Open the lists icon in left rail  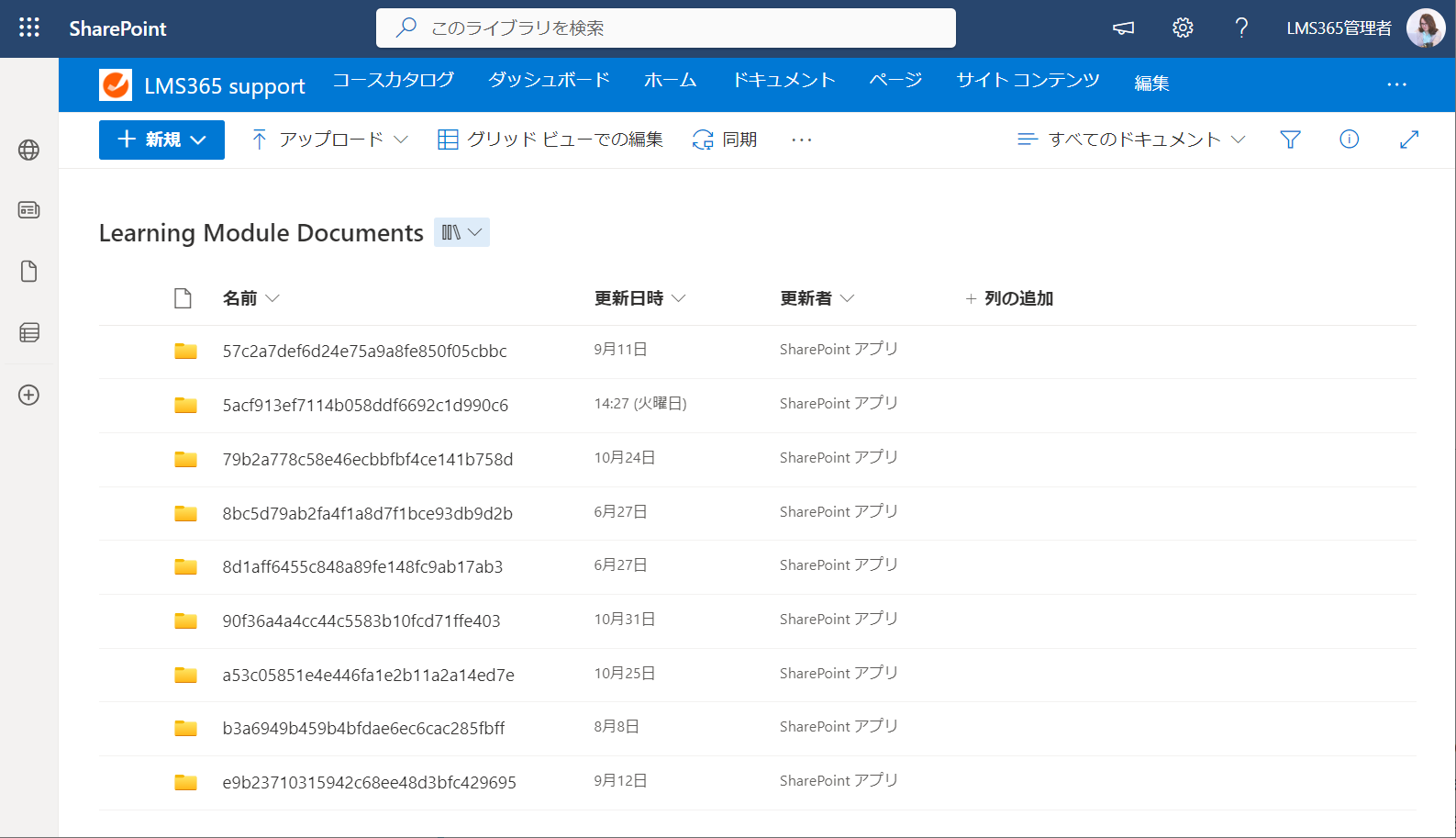[28, 332]
